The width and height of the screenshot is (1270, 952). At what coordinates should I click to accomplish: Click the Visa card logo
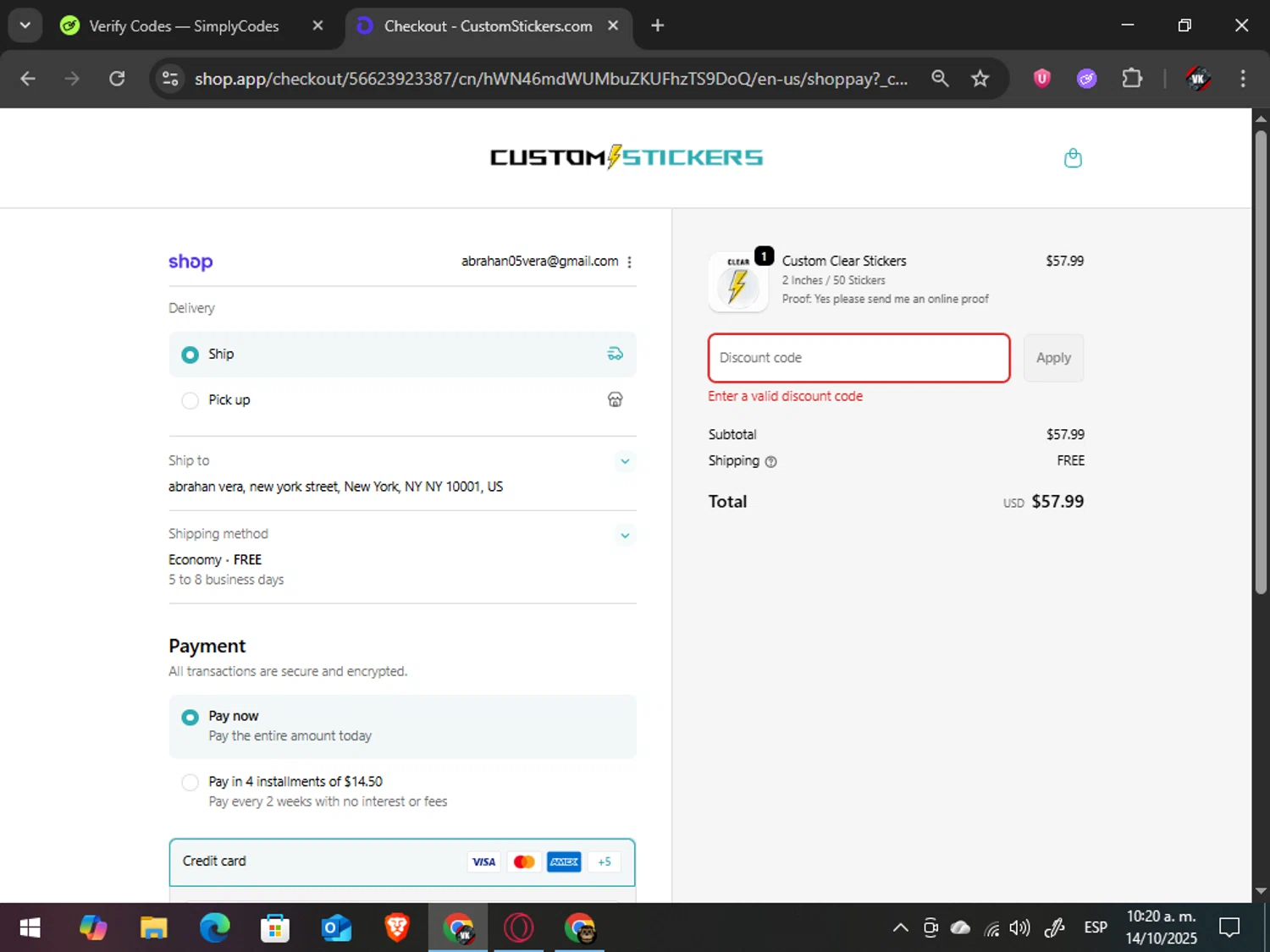(x=483, y=862)
